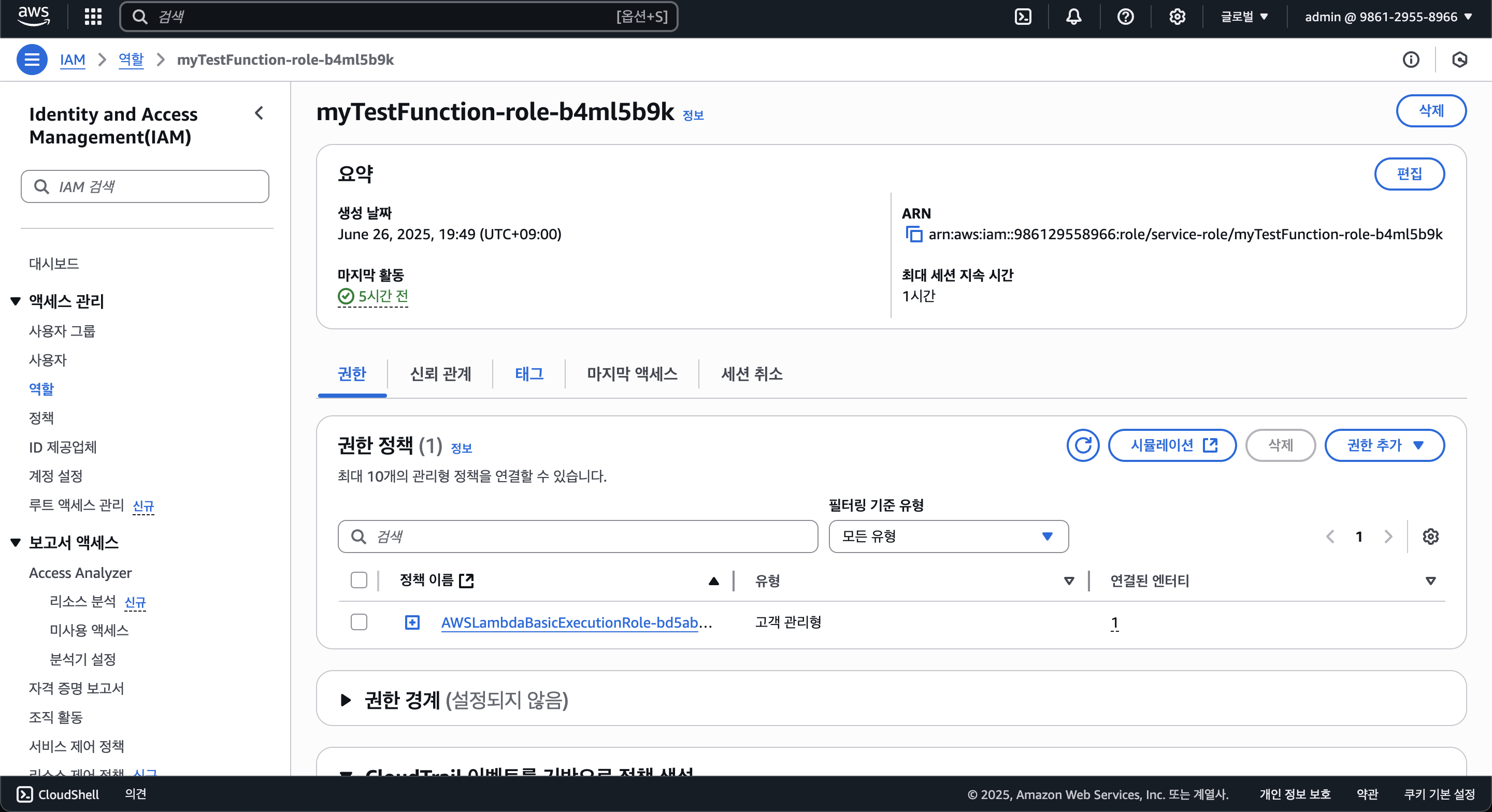Image resolution: width=1492 pixels, height=812 pixels.
Task: Switch to the 마지막 액세스 tab
Action: [x=632, y=373]
